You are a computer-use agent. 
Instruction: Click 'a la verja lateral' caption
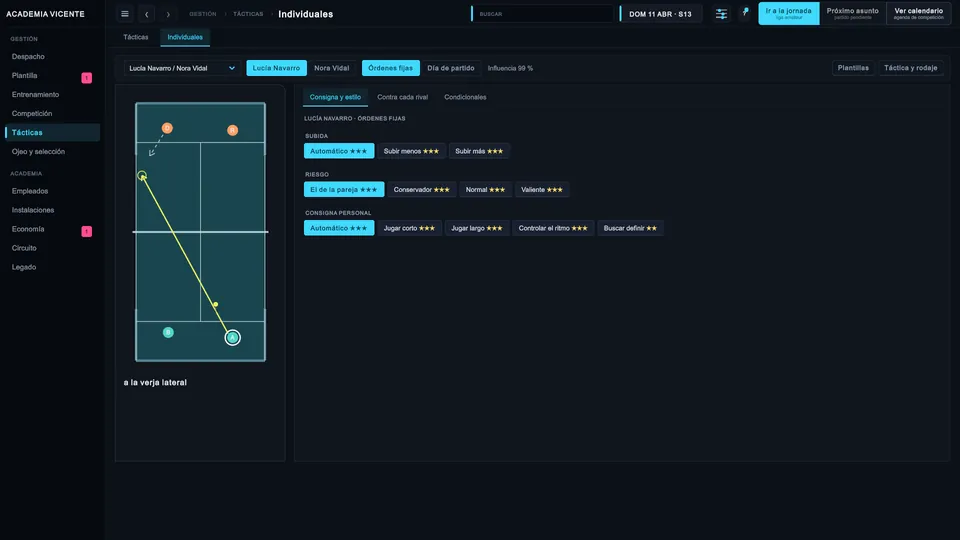point(155,383)
